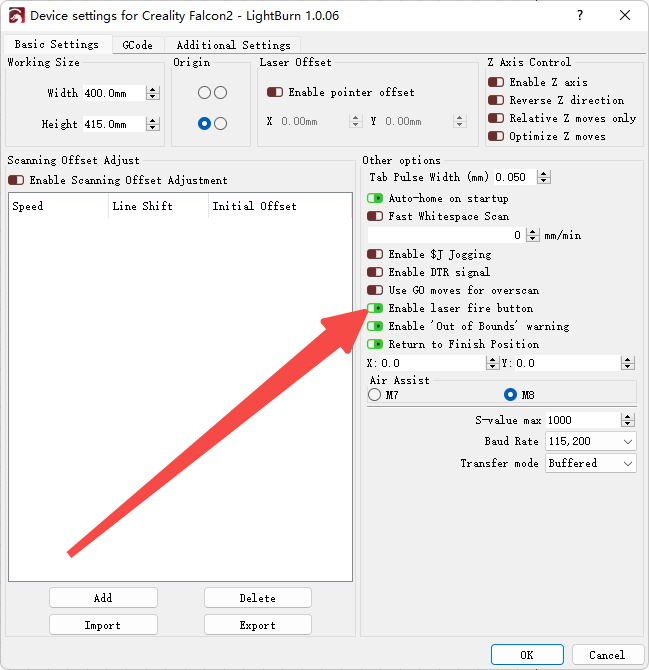The width and height of the screenshot is (649, 670).
Task: Open the Transfer mode dropdown
Action: point(591,463)
